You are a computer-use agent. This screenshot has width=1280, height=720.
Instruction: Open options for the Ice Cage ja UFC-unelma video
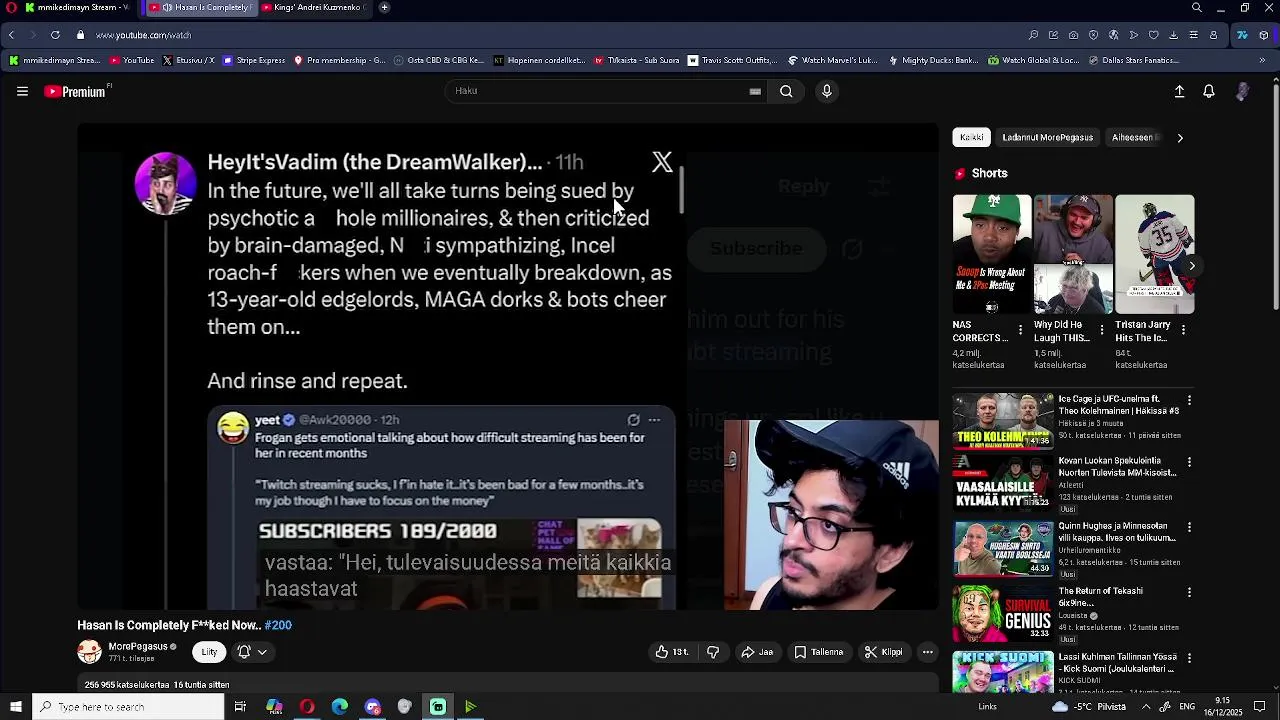[x=1189, y=401]
